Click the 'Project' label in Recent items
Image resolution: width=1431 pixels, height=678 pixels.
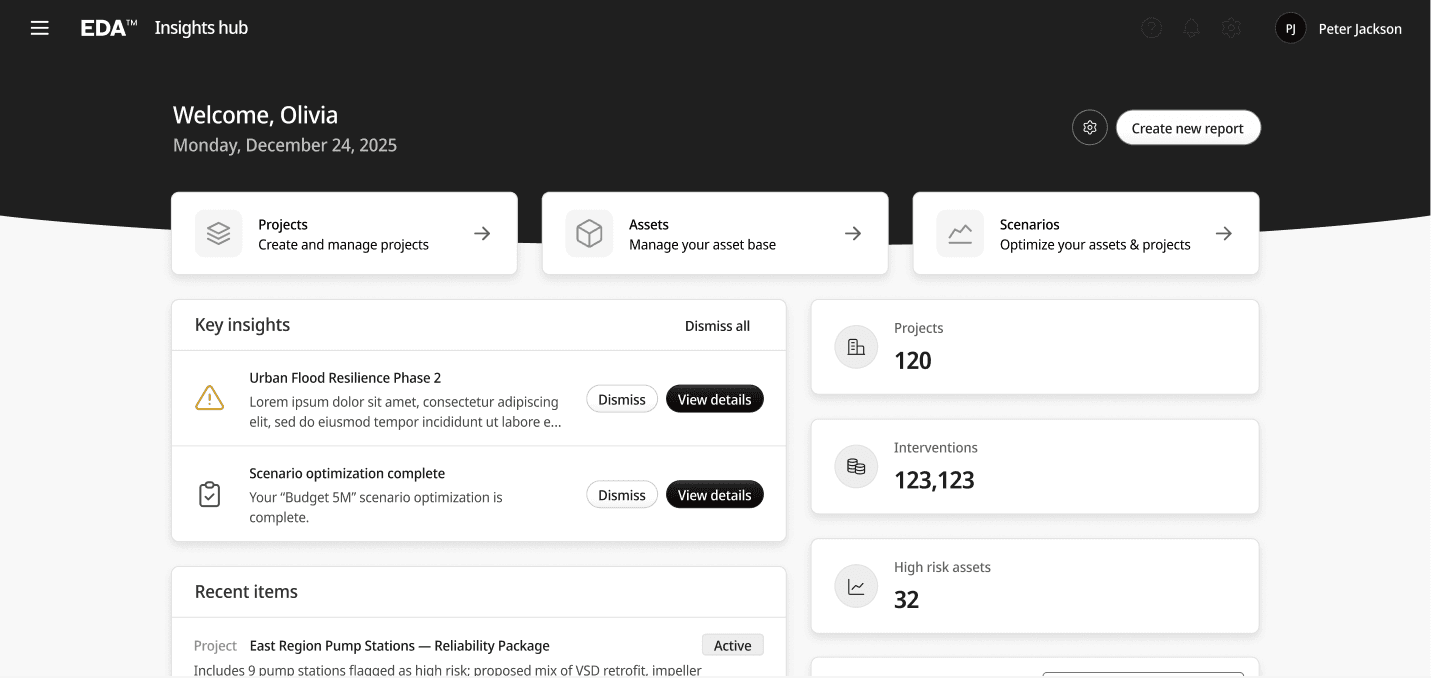click(x=215, y=646)
